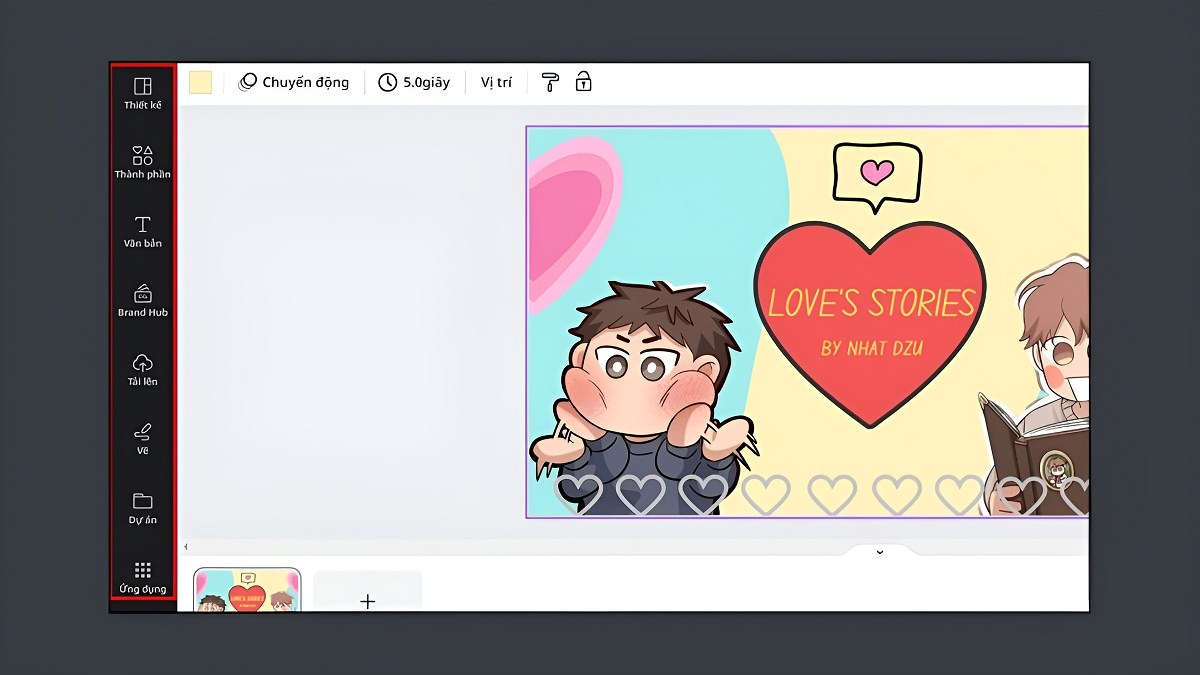The image size is (1200, 675).
Task: Open the Tải lên uploads panel
Action: (x=143, y=369)
